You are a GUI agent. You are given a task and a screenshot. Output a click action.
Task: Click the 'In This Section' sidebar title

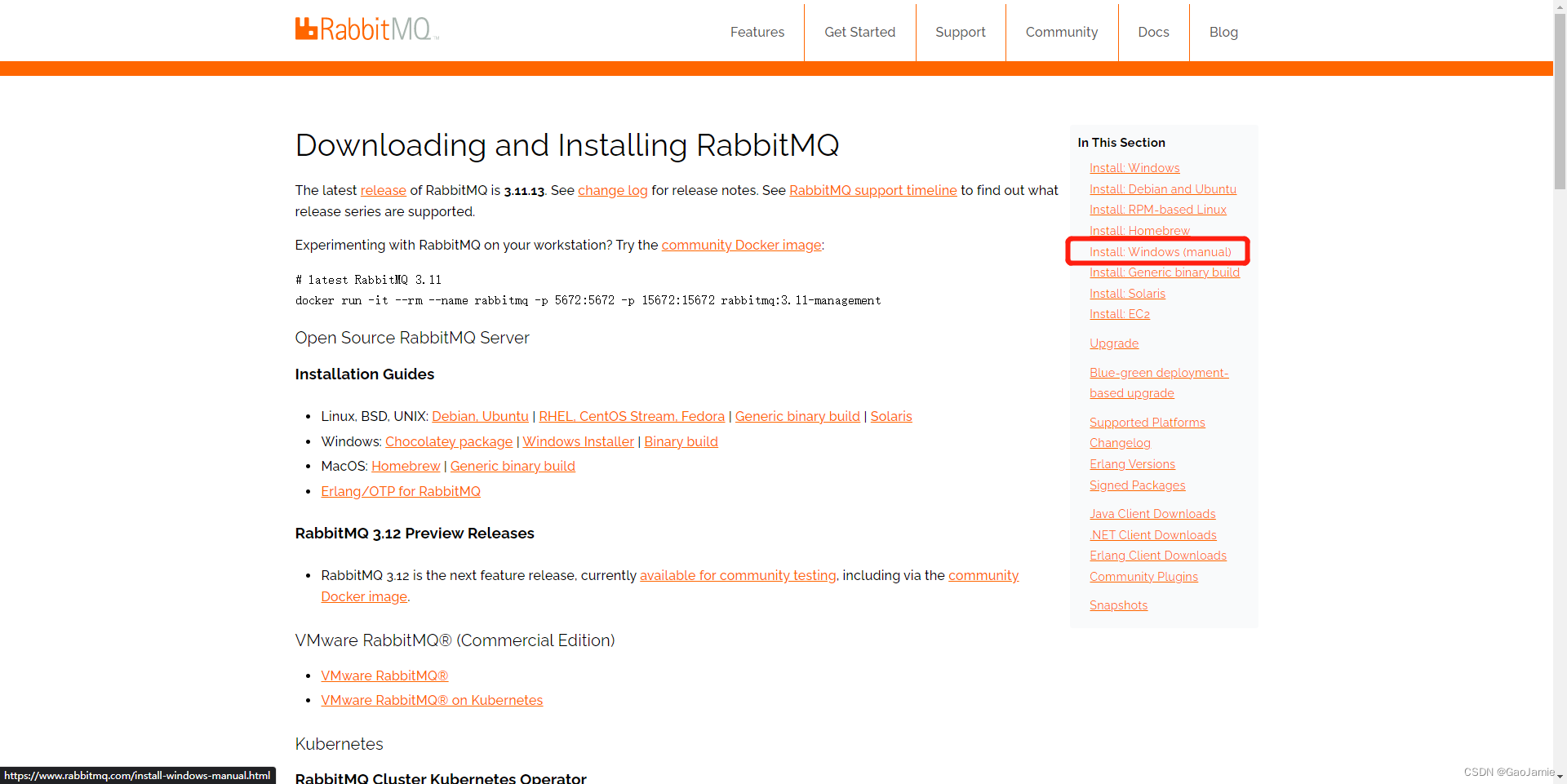[1121, 143]
